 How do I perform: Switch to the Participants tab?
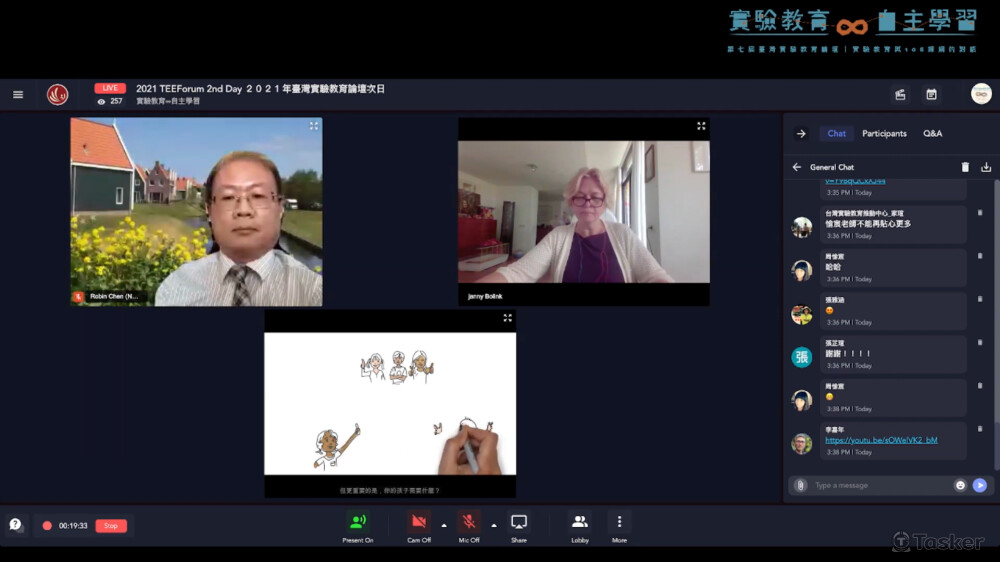point(884,133)
